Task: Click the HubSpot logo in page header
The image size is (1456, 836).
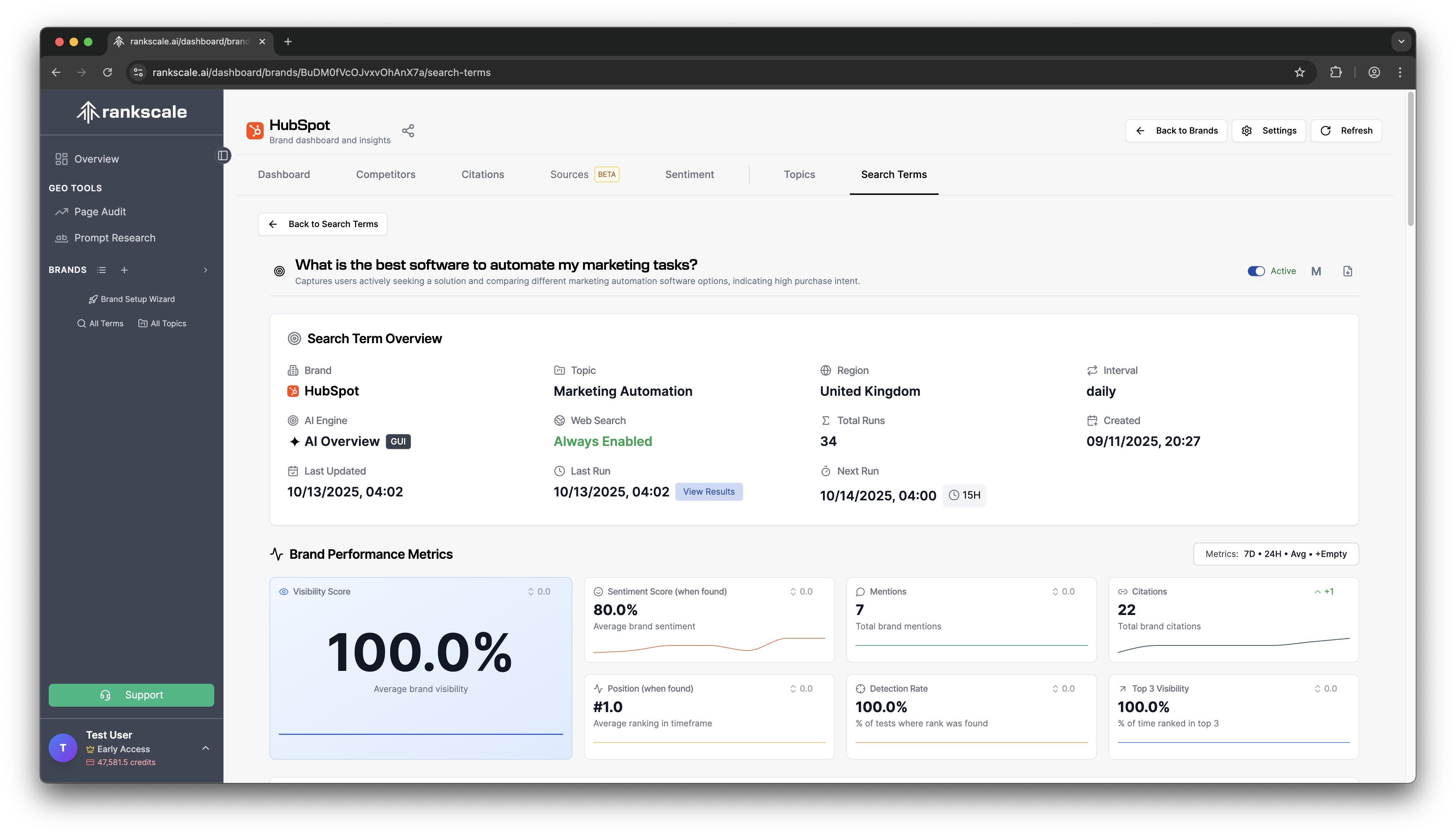Action: coord(254,130)
